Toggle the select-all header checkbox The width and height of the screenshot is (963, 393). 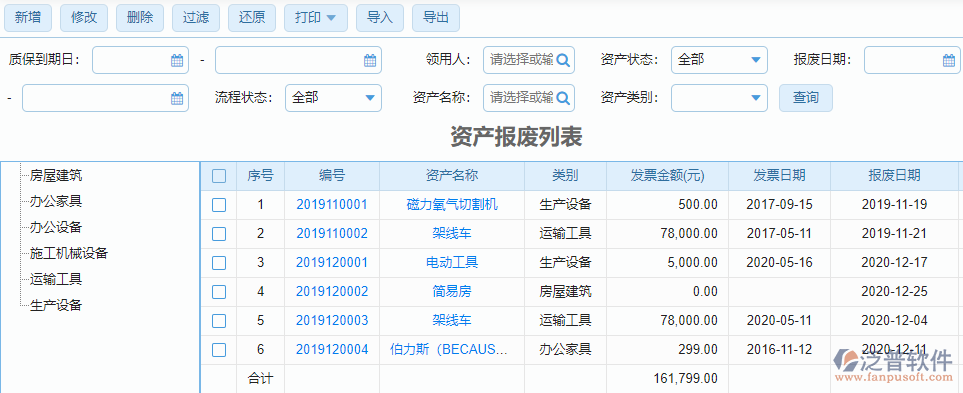pyautogui.click(x=219, y=176)
